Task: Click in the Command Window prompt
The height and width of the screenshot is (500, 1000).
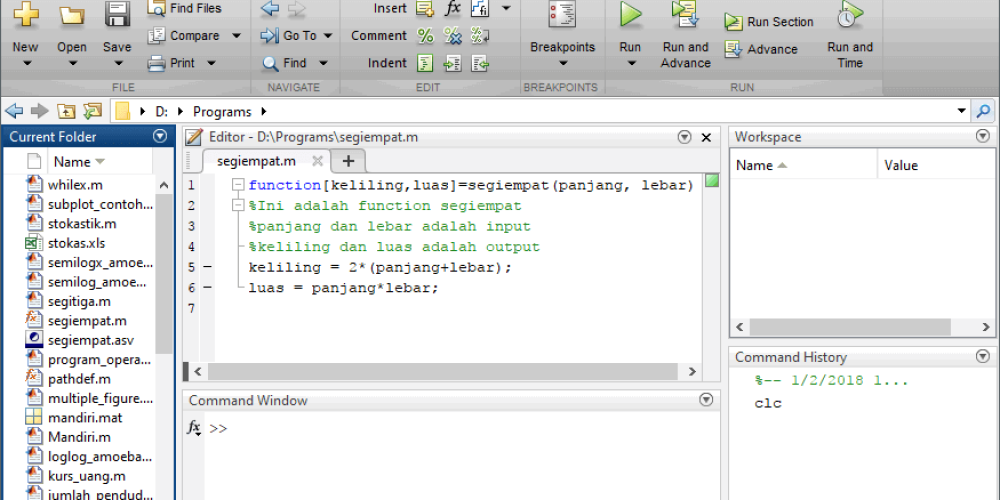Action: [450, 428]
